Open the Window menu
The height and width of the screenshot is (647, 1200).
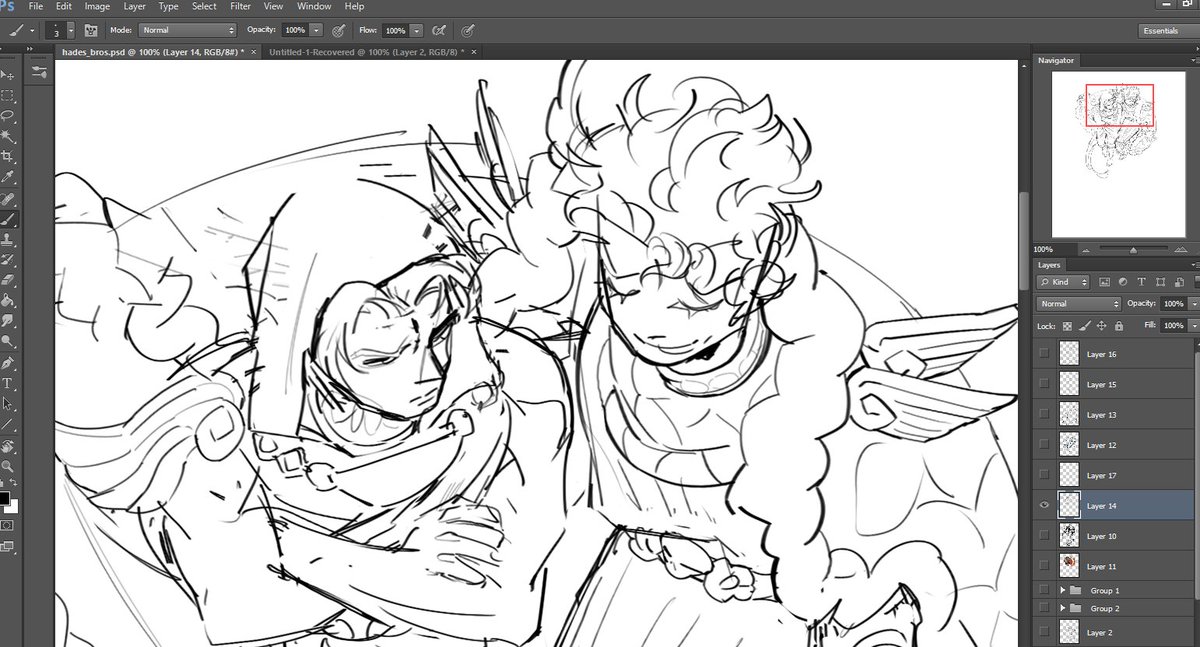(314, 6)
